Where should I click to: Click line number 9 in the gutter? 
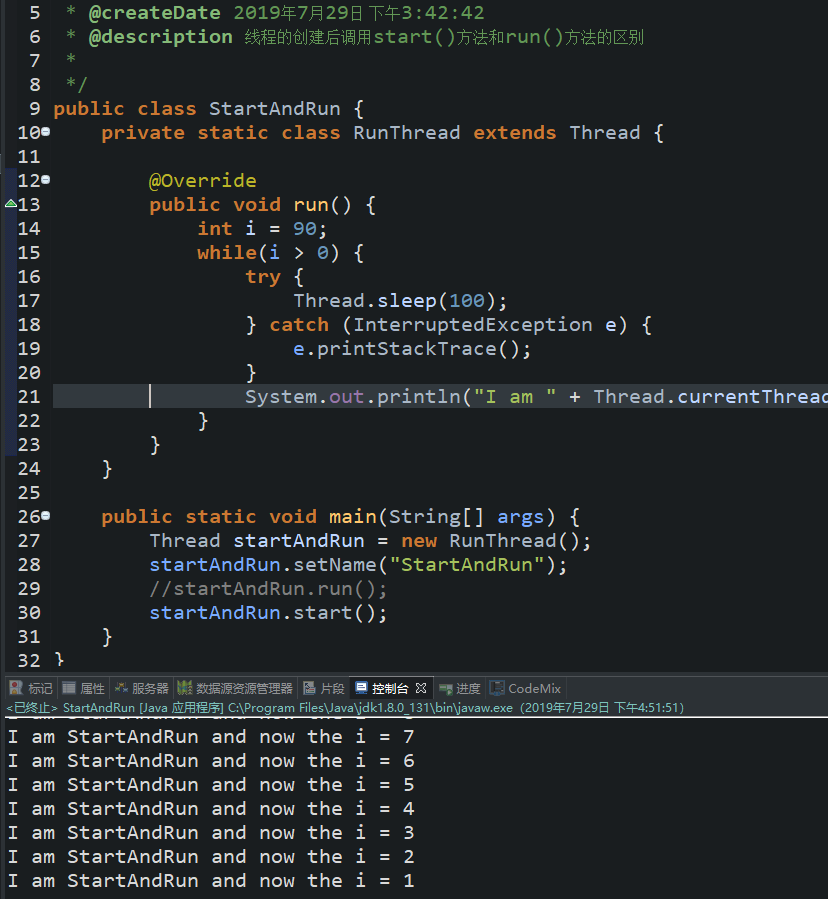point(34,109)
